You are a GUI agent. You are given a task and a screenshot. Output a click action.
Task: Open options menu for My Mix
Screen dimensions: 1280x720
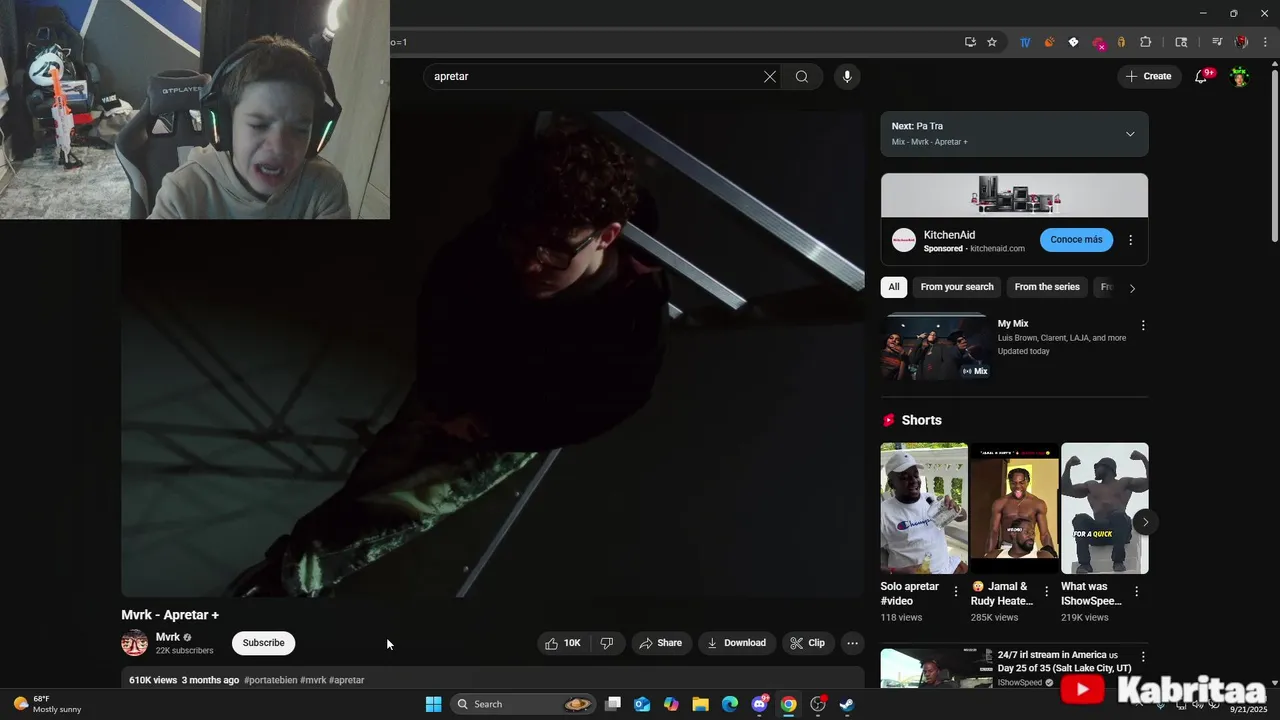[x=1143, y=325]
